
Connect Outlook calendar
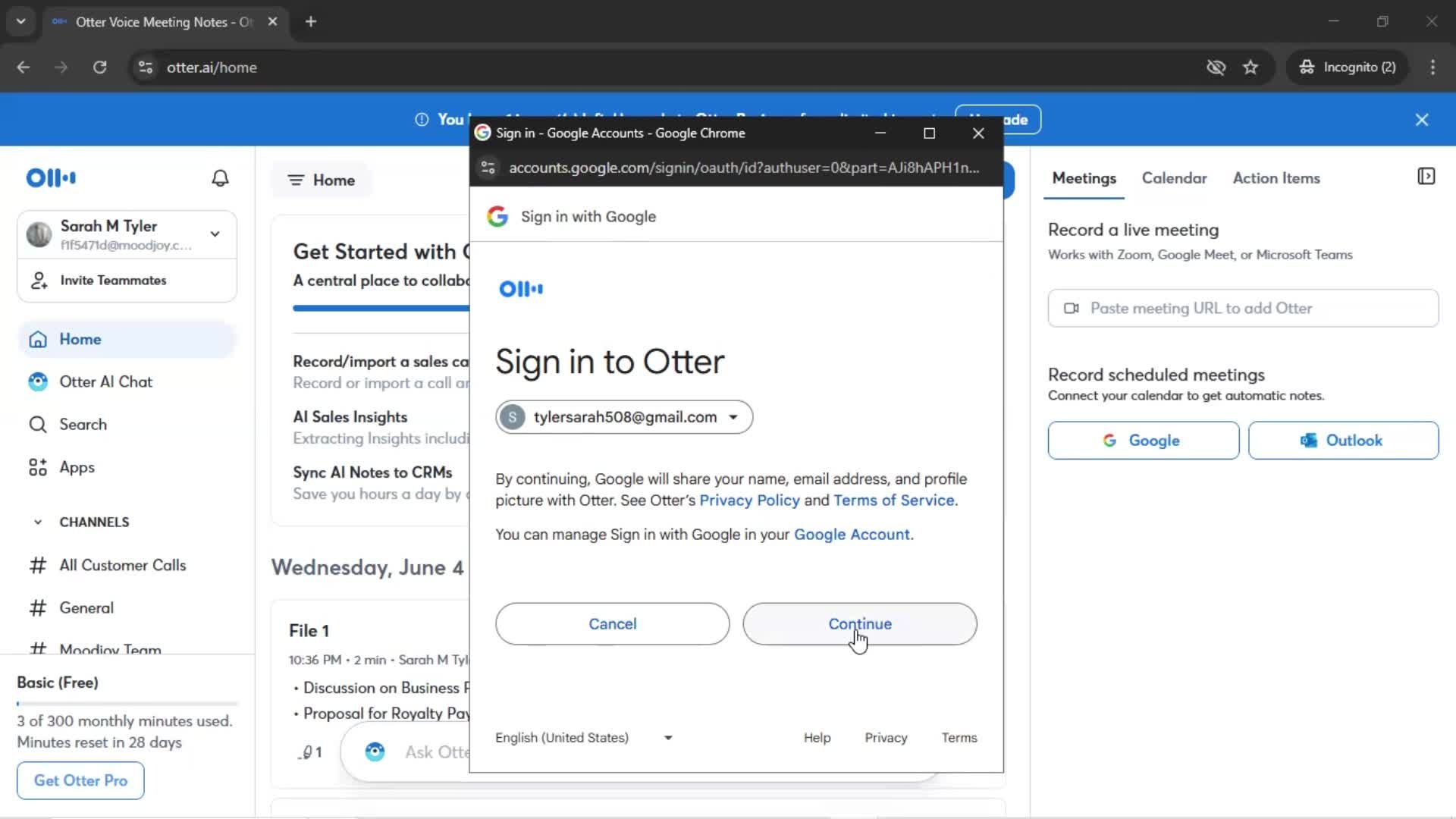coord(1344,441)
